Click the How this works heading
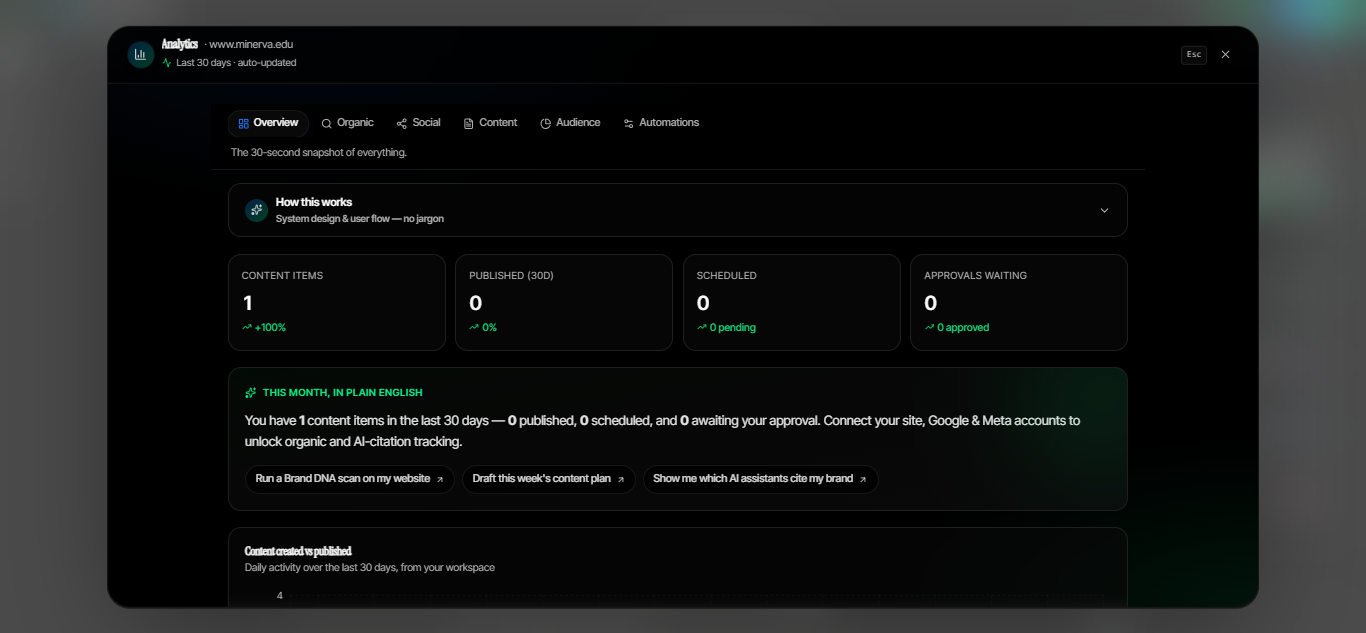Image resolution: width=1366 pixels, height=633 pixels. (314, 202)
